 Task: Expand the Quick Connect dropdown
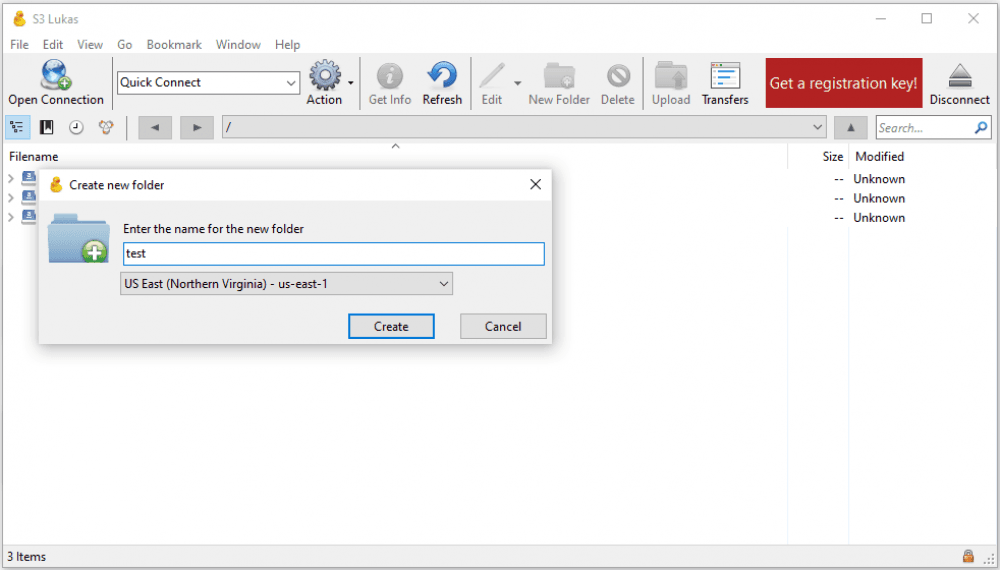291,83
